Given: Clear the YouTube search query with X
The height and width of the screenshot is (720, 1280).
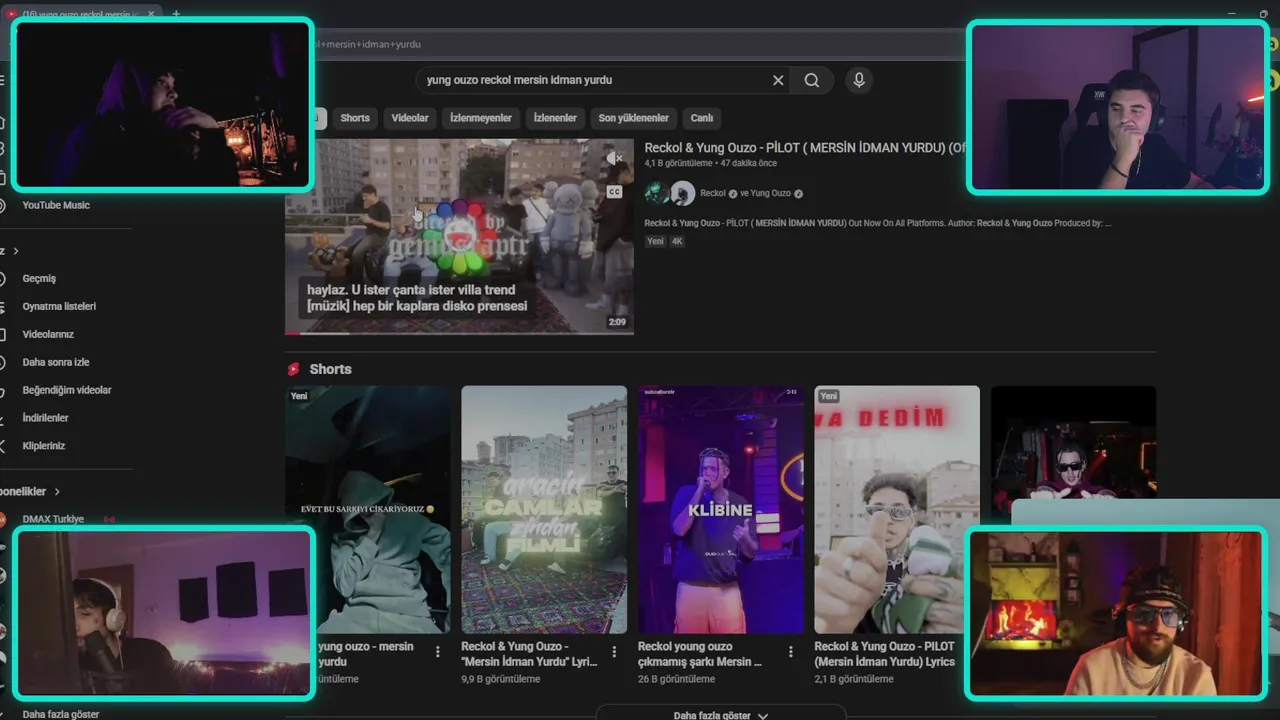Looking at the screenshot, I should [x=778, y=80].
